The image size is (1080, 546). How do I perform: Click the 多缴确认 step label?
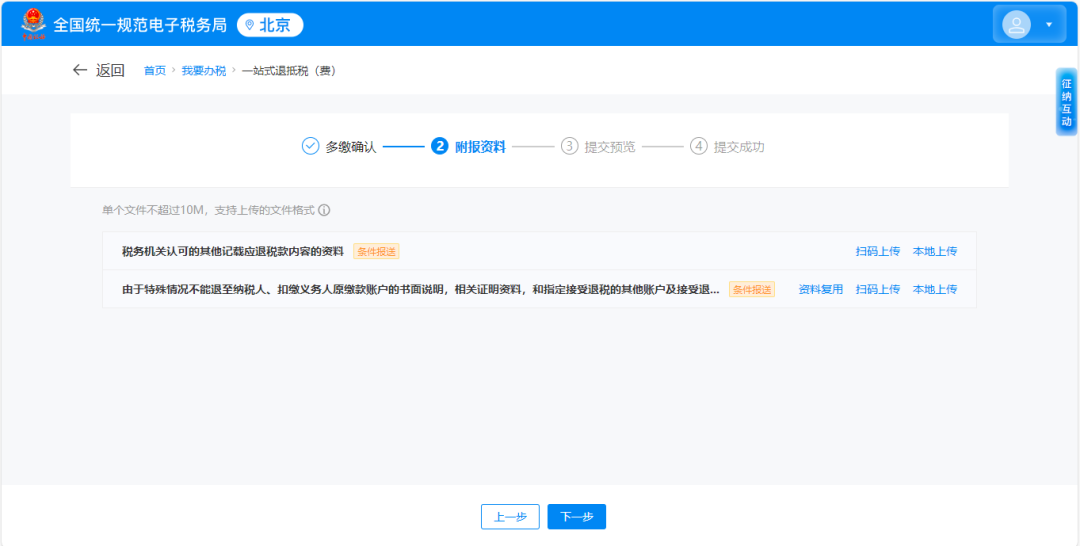[351, 147]
